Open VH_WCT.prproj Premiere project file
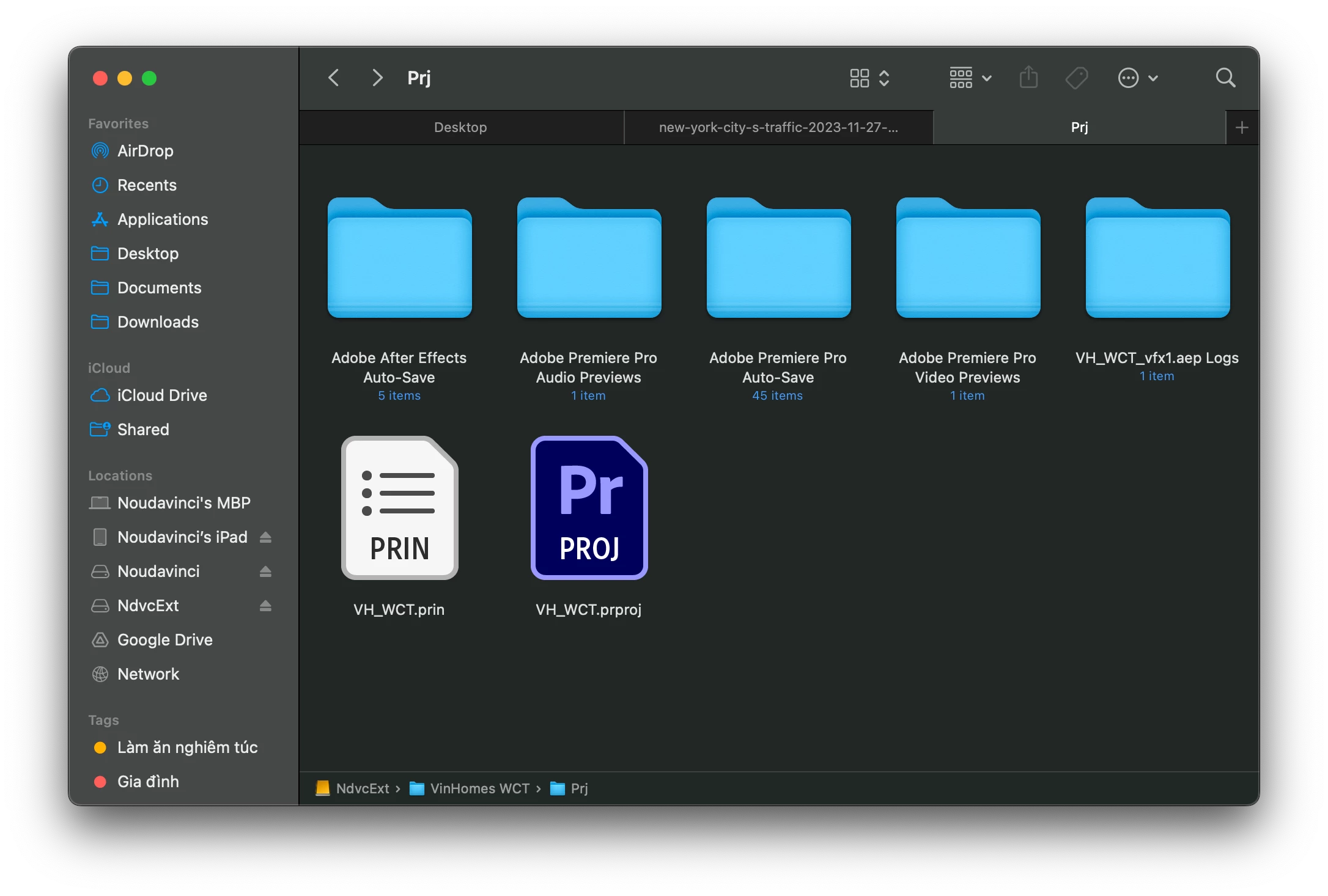 pos(589,509)
